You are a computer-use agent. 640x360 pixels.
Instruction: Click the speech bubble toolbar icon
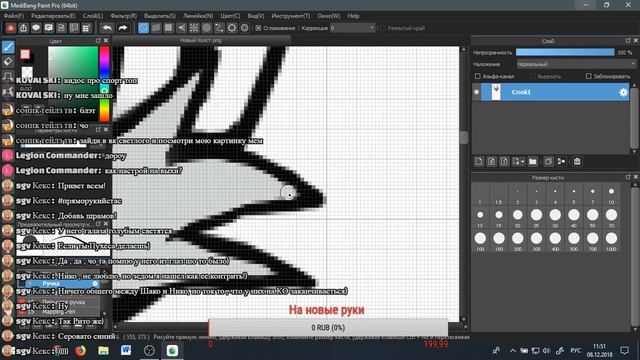(36, 28)
